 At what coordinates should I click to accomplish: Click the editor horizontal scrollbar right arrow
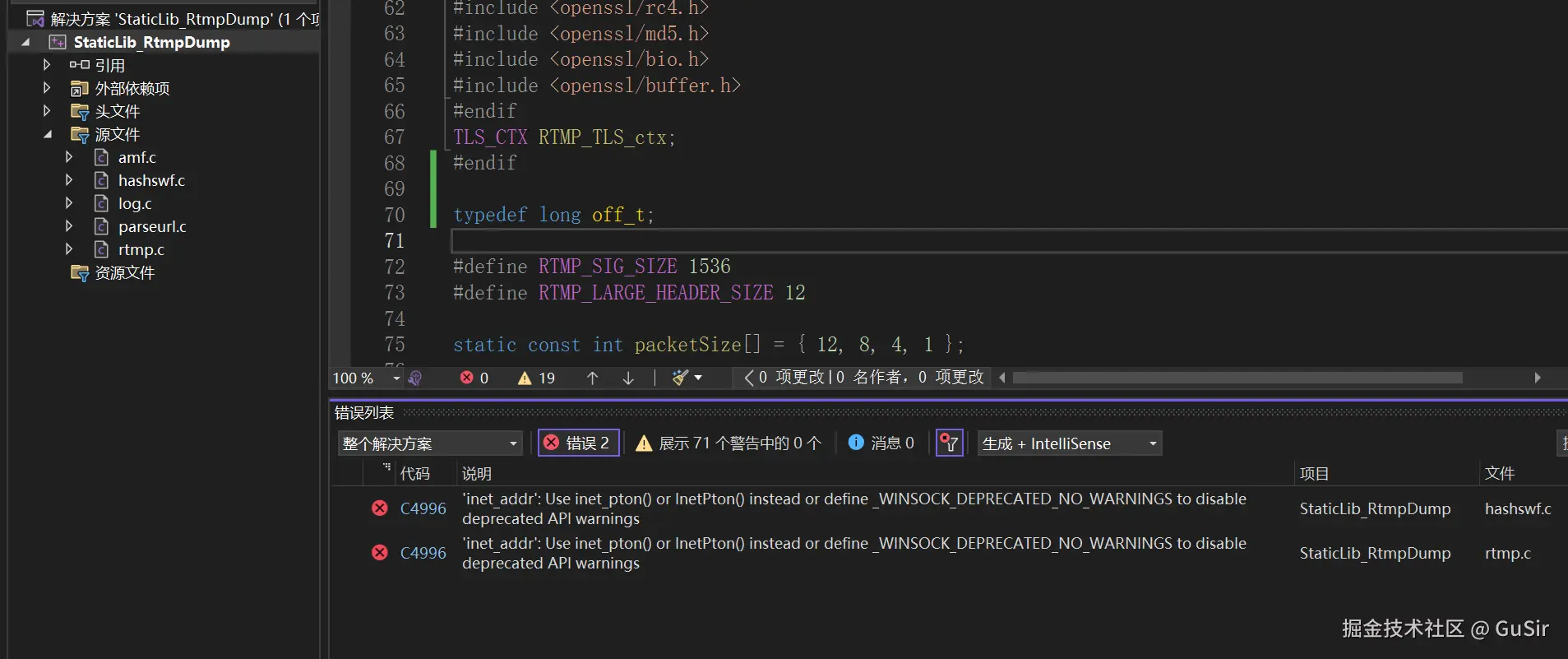1538,378
